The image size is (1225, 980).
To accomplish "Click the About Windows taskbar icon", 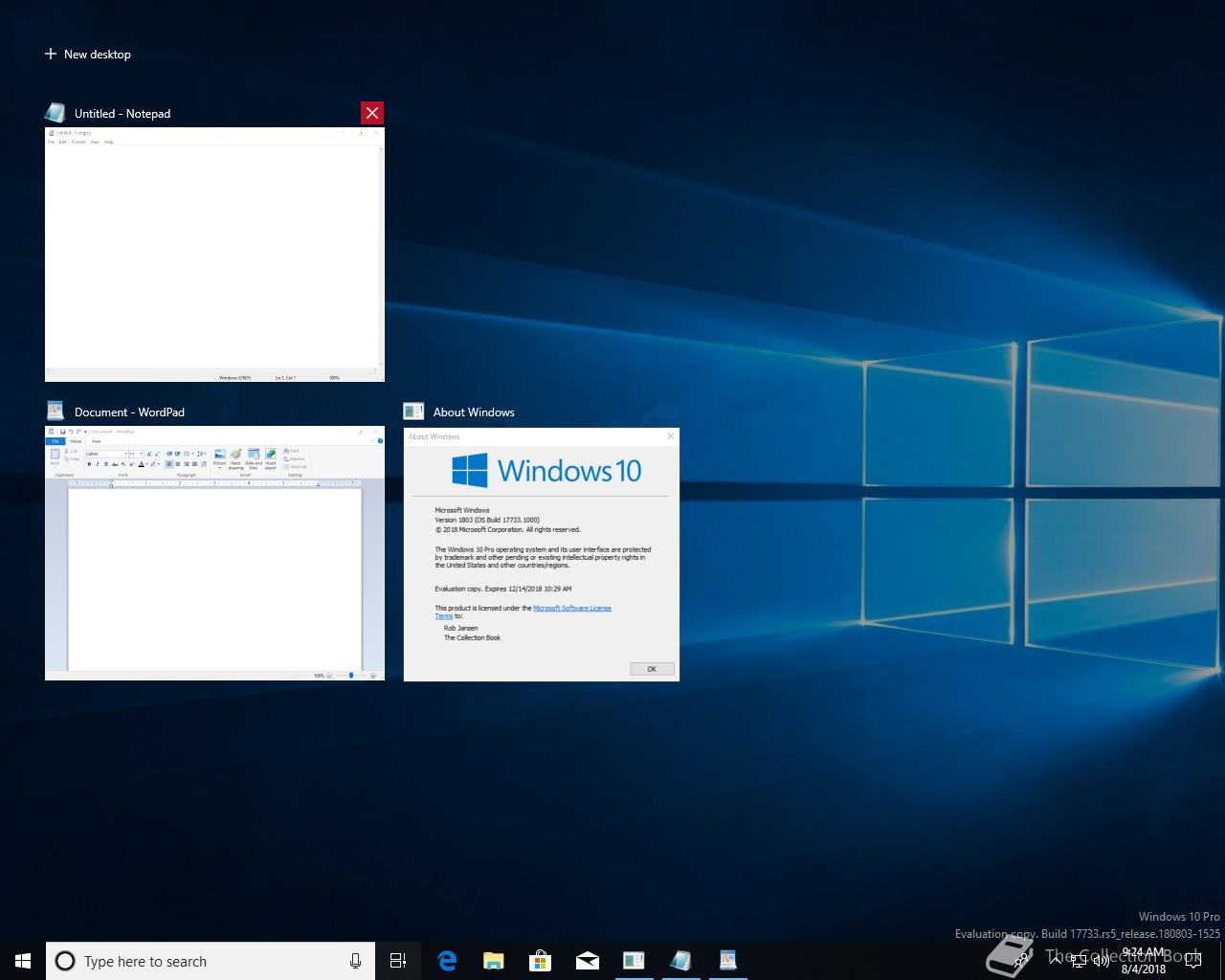I will (634, 961).
